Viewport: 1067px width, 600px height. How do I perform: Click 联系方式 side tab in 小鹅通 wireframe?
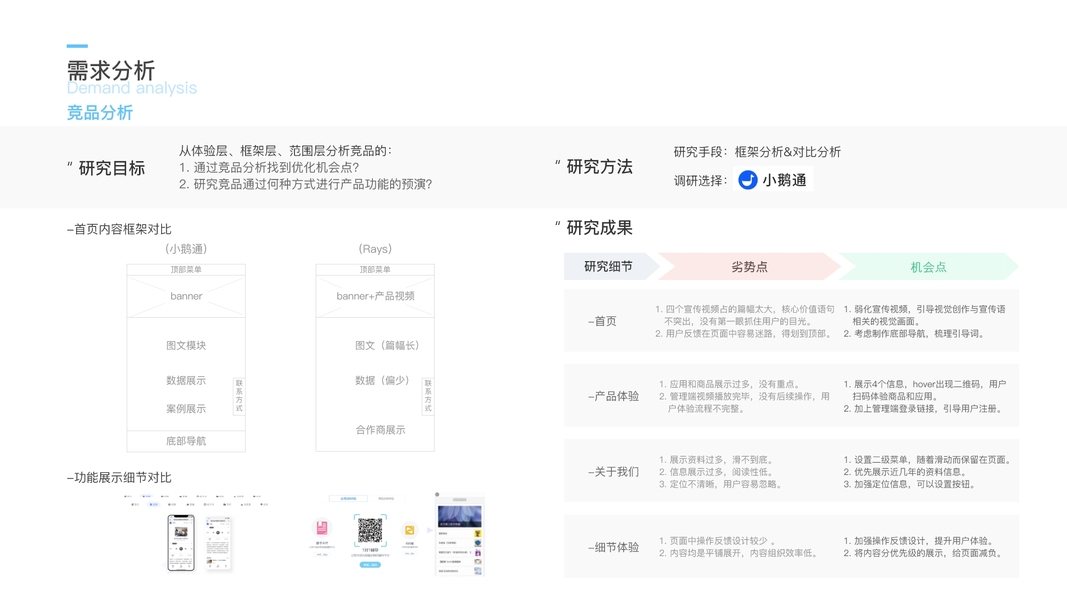239,396
